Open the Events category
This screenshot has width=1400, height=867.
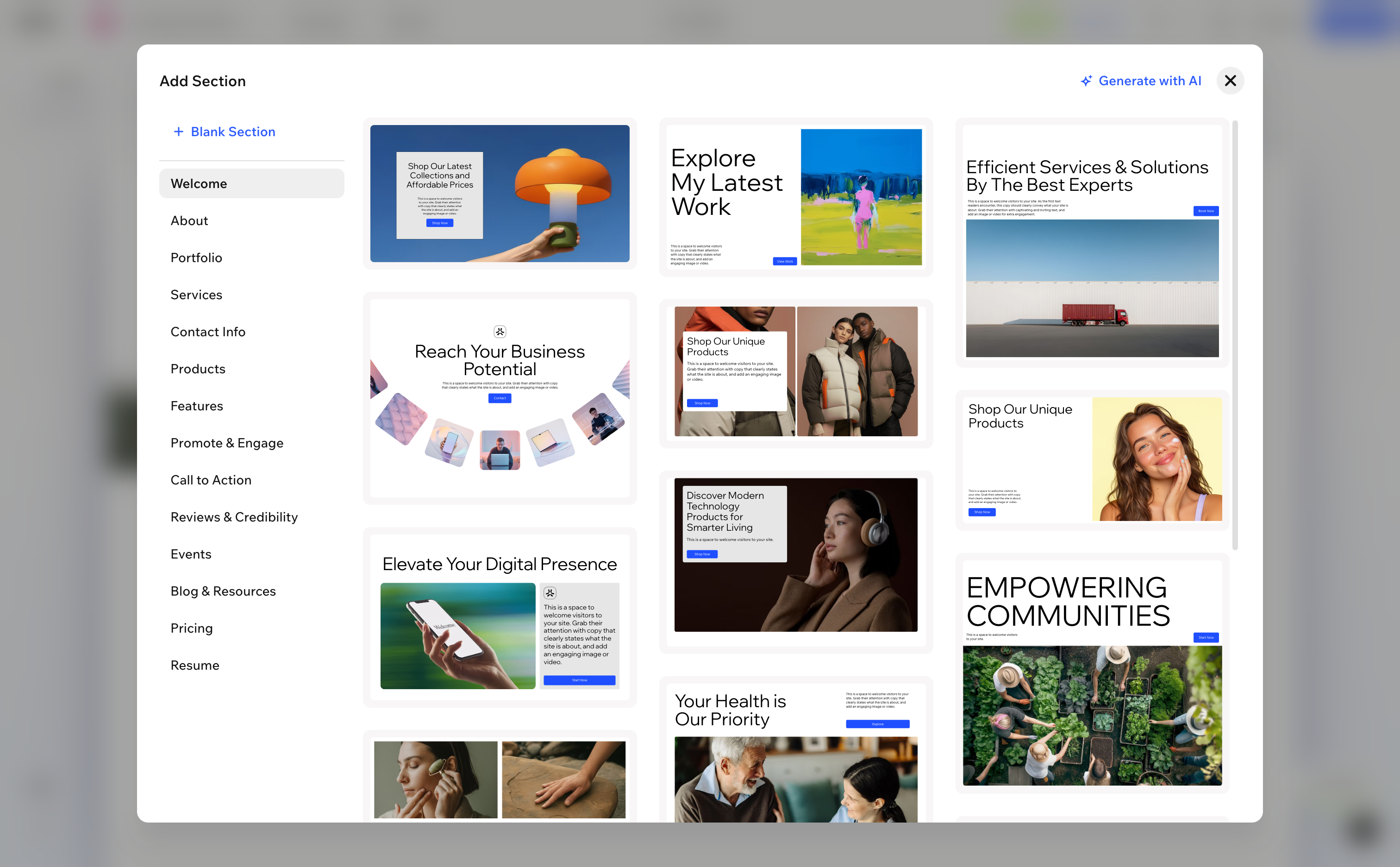pos(251,554)
